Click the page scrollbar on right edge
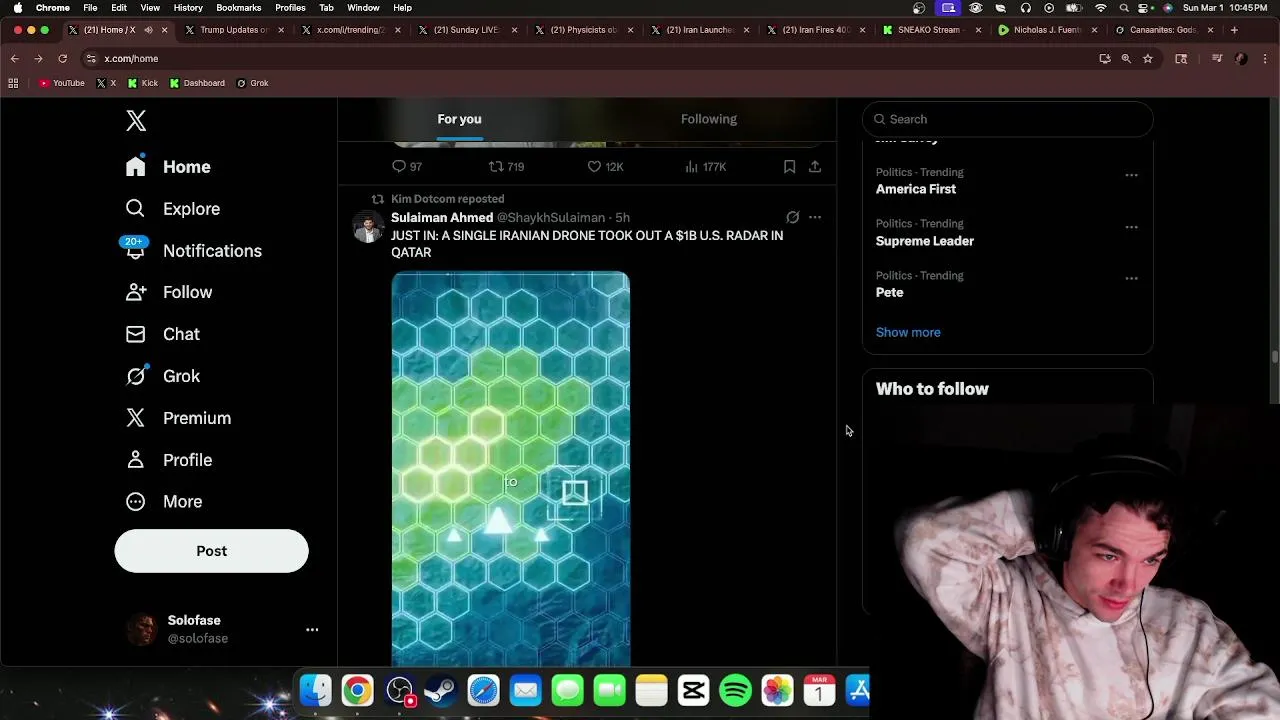1280x720 pixels. pos(1274,356)
